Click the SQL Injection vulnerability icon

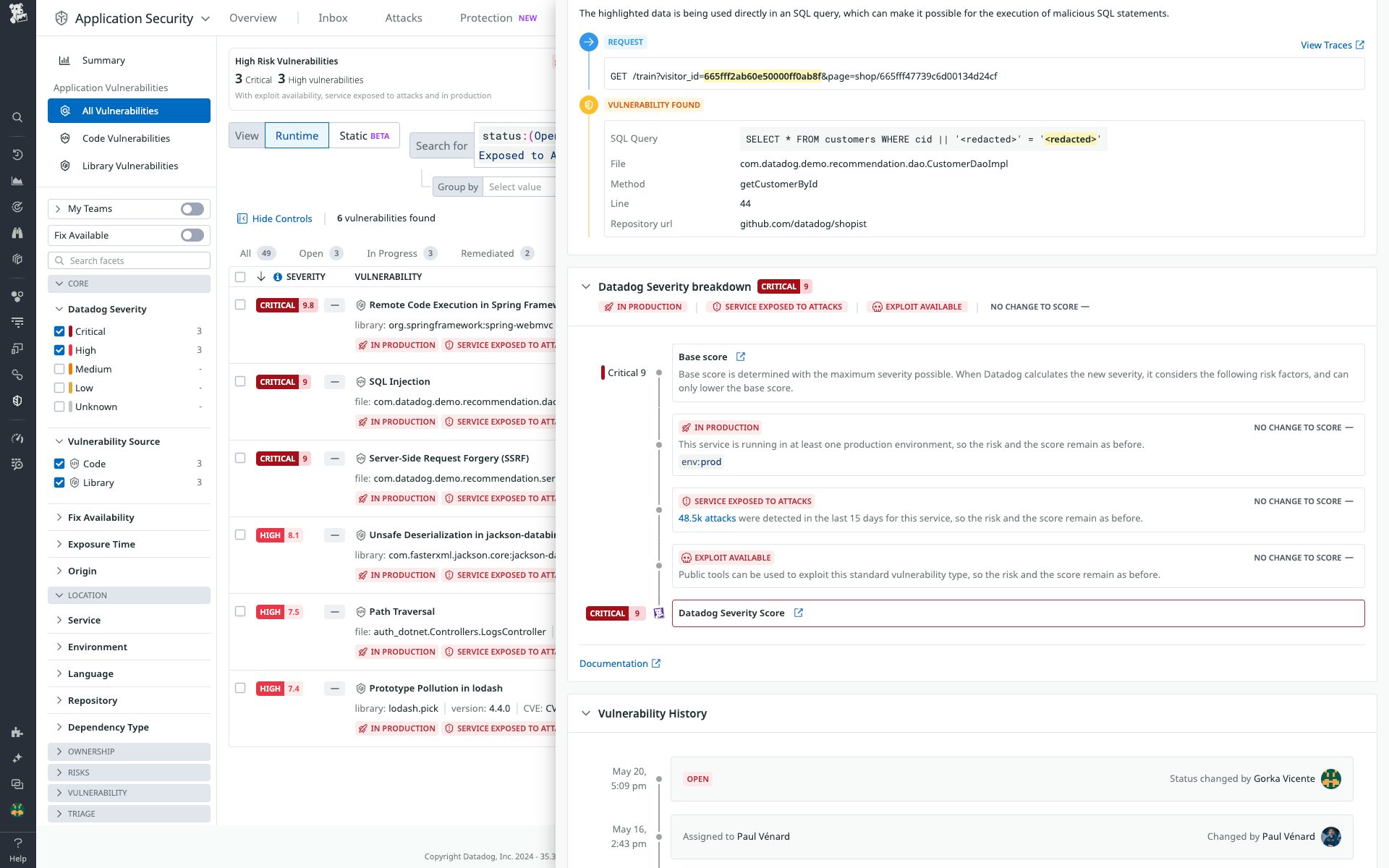pos(360,381)
